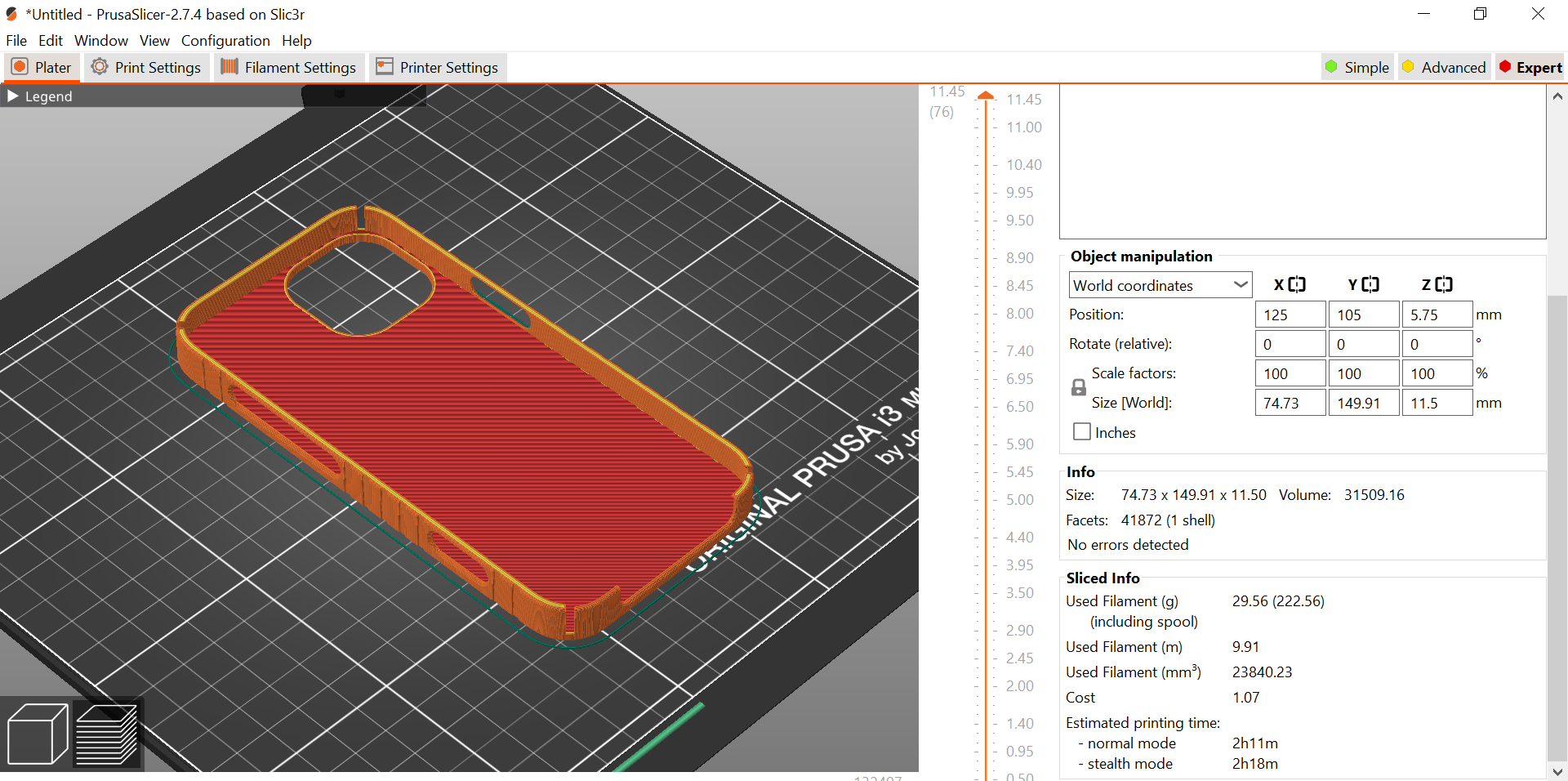Click the sidebar scroll up arrow
Image resolution: width=1568 pixels, height=781 pixels.
coord(1557,96)
